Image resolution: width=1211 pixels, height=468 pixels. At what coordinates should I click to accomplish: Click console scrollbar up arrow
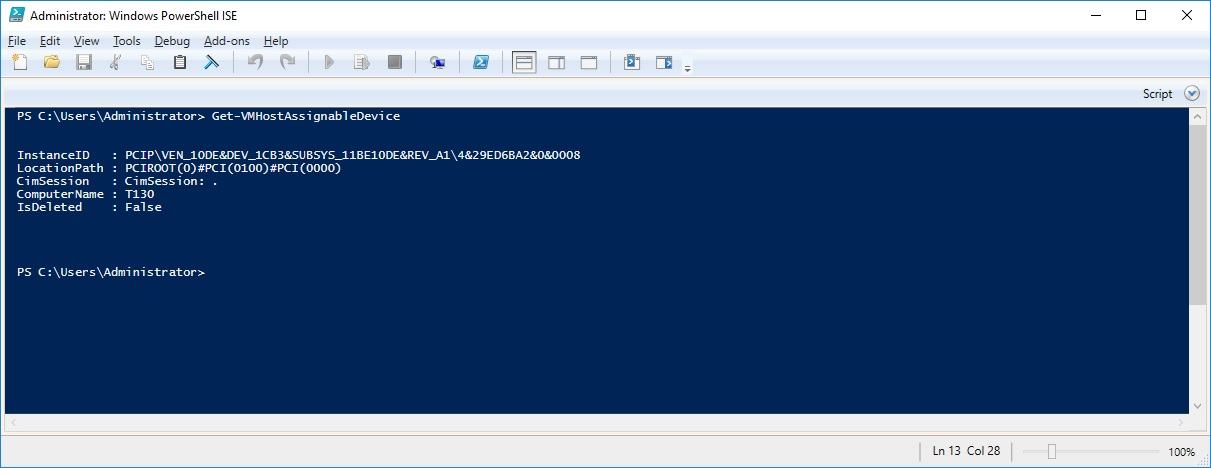[x=1198, y=118]
